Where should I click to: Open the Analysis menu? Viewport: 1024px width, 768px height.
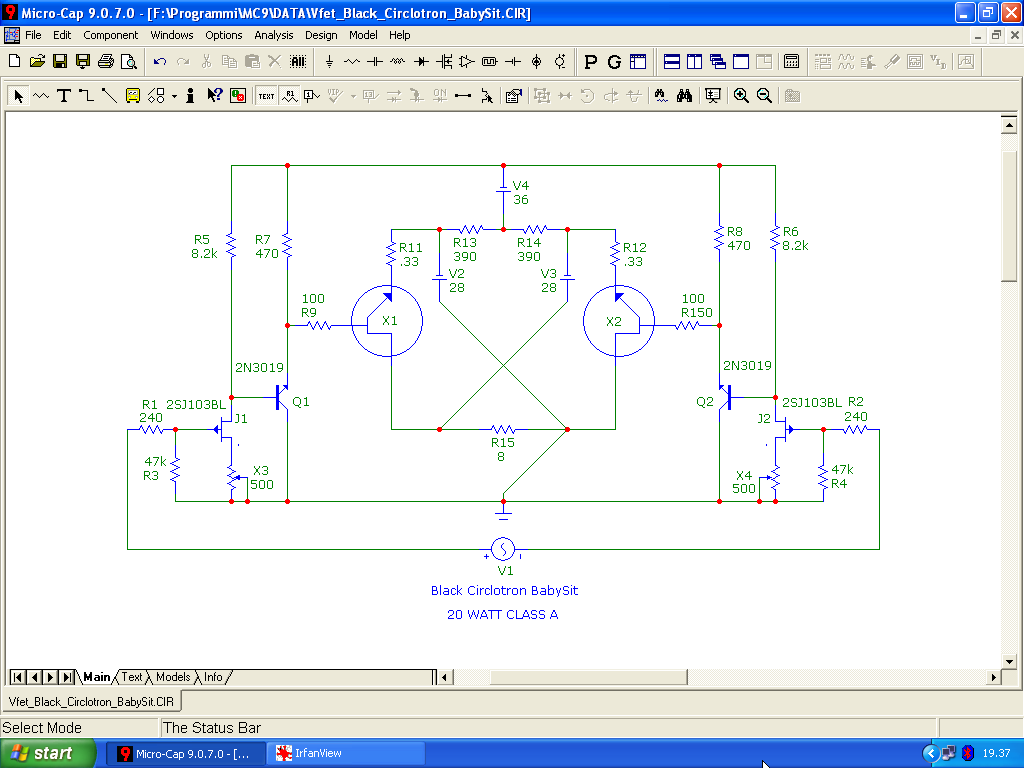click(274, 35)
